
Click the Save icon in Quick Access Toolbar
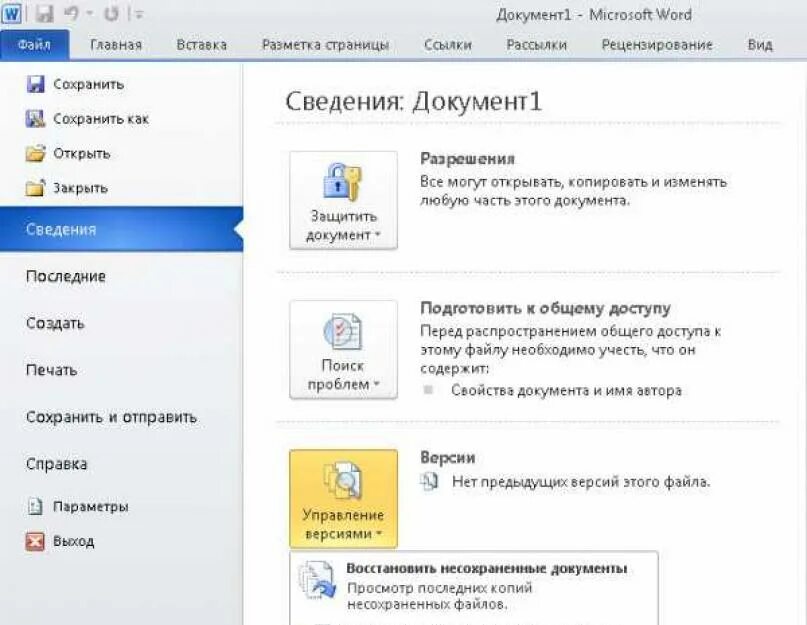[44, 14]
